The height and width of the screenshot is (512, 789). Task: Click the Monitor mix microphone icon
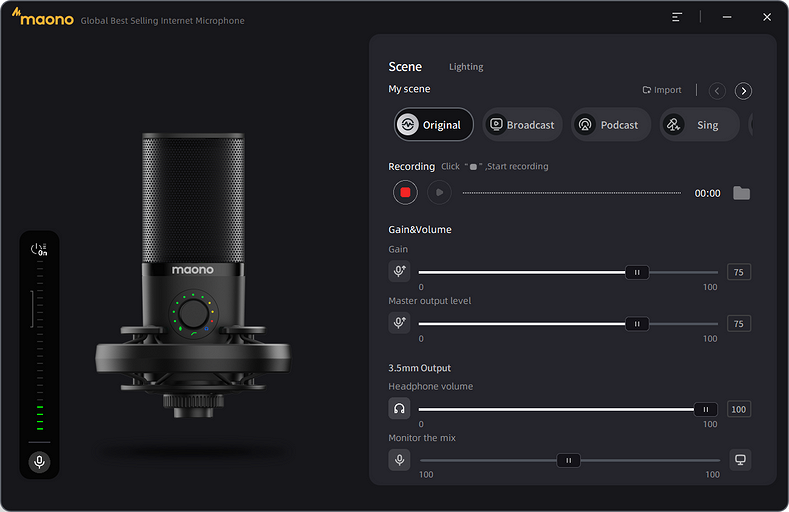(399, 460)
